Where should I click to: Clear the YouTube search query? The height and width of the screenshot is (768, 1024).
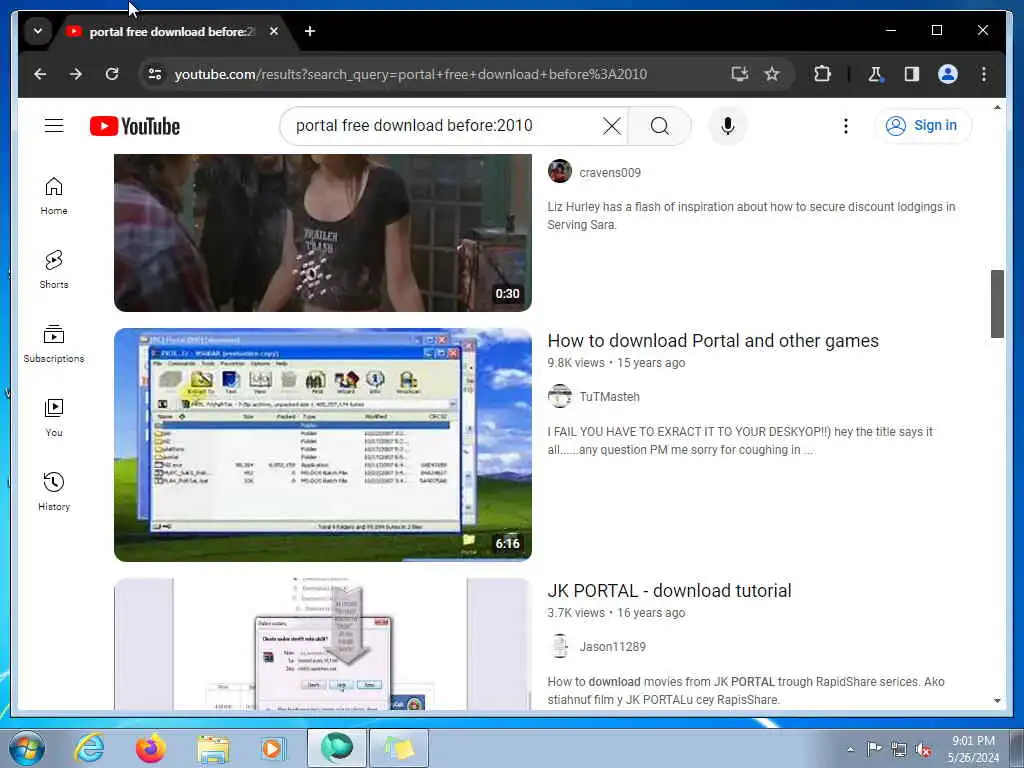(611, 125)
